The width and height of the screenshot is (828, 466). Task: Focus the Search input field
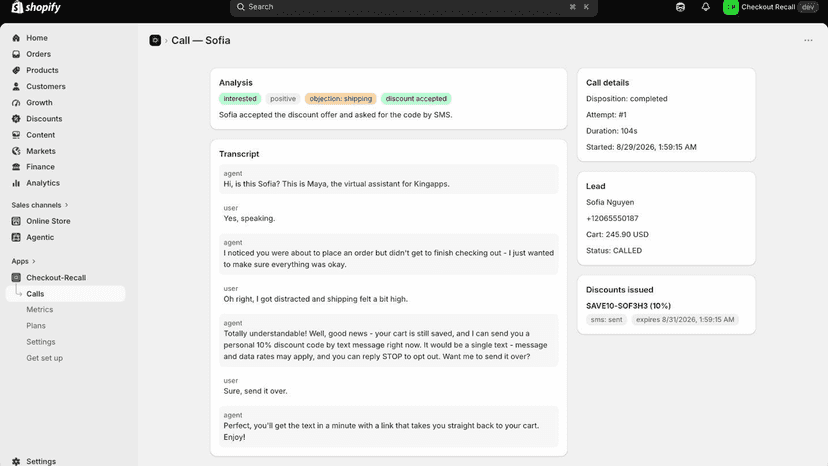413,7
